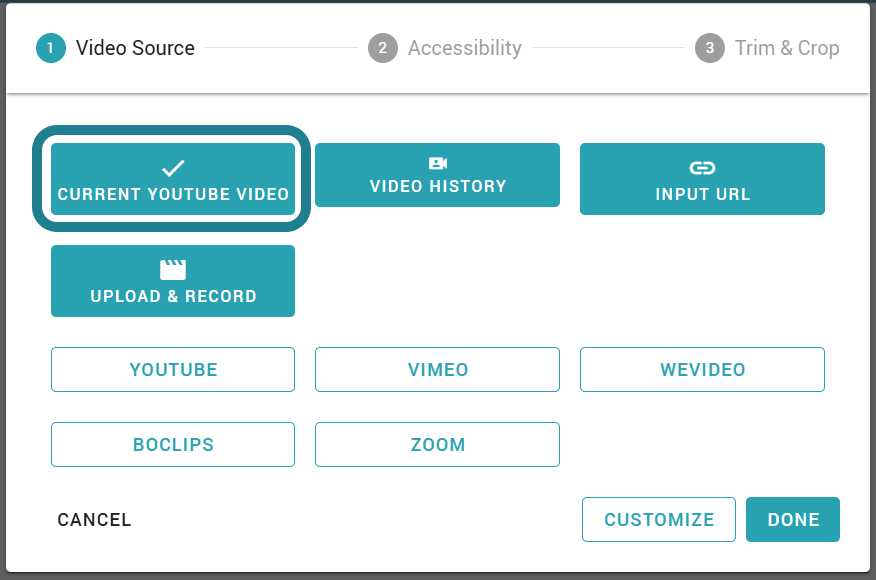
Task: Select Current YouTube Video source
Action: tap(173, 179)
